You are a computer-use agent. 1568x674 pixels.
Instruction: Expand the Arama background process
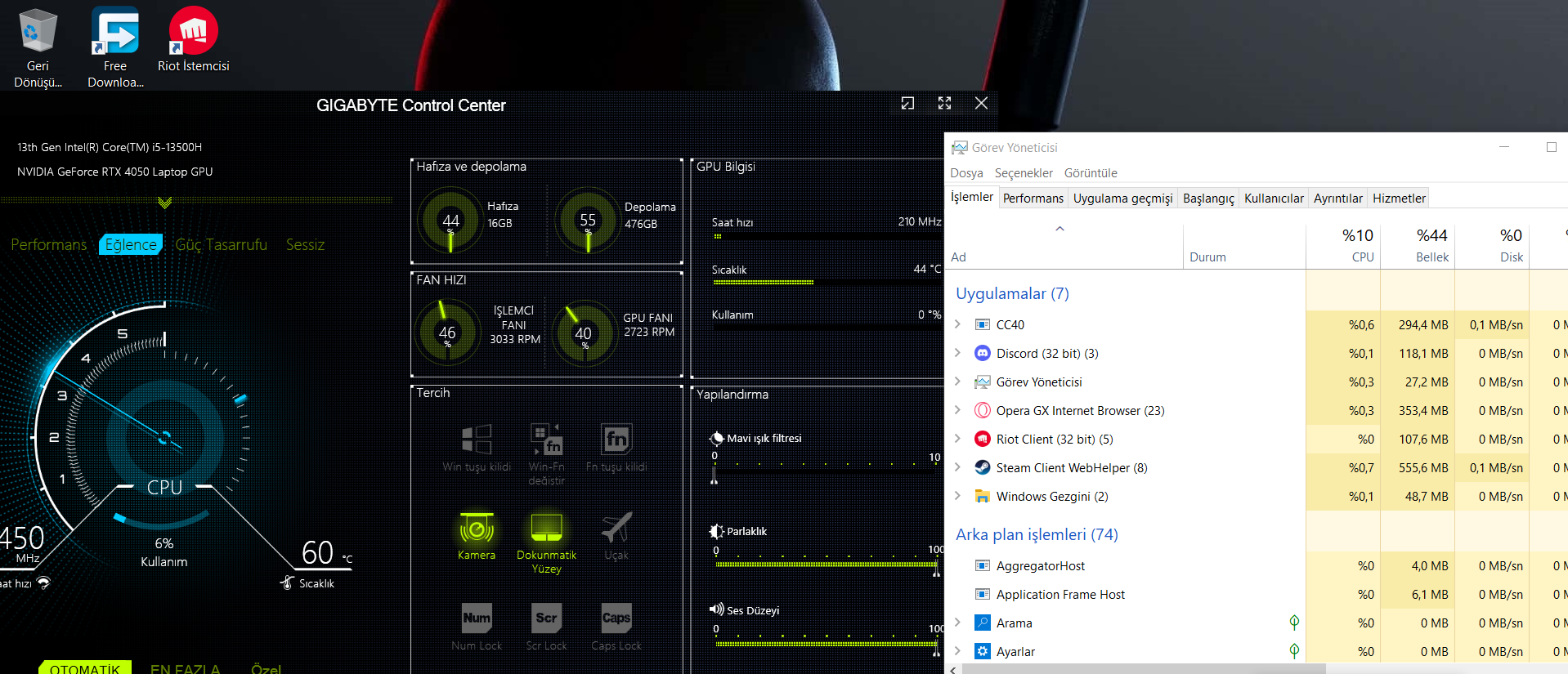tap(958, 623)
